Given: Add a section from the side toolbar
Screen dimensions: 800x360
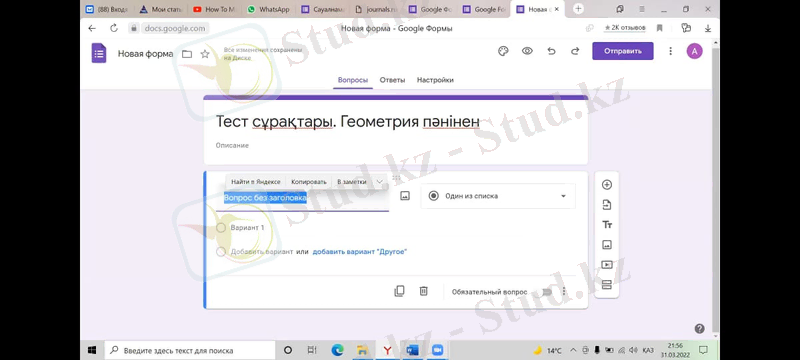Looking at the screenshot, I should (x=607, y=285).
